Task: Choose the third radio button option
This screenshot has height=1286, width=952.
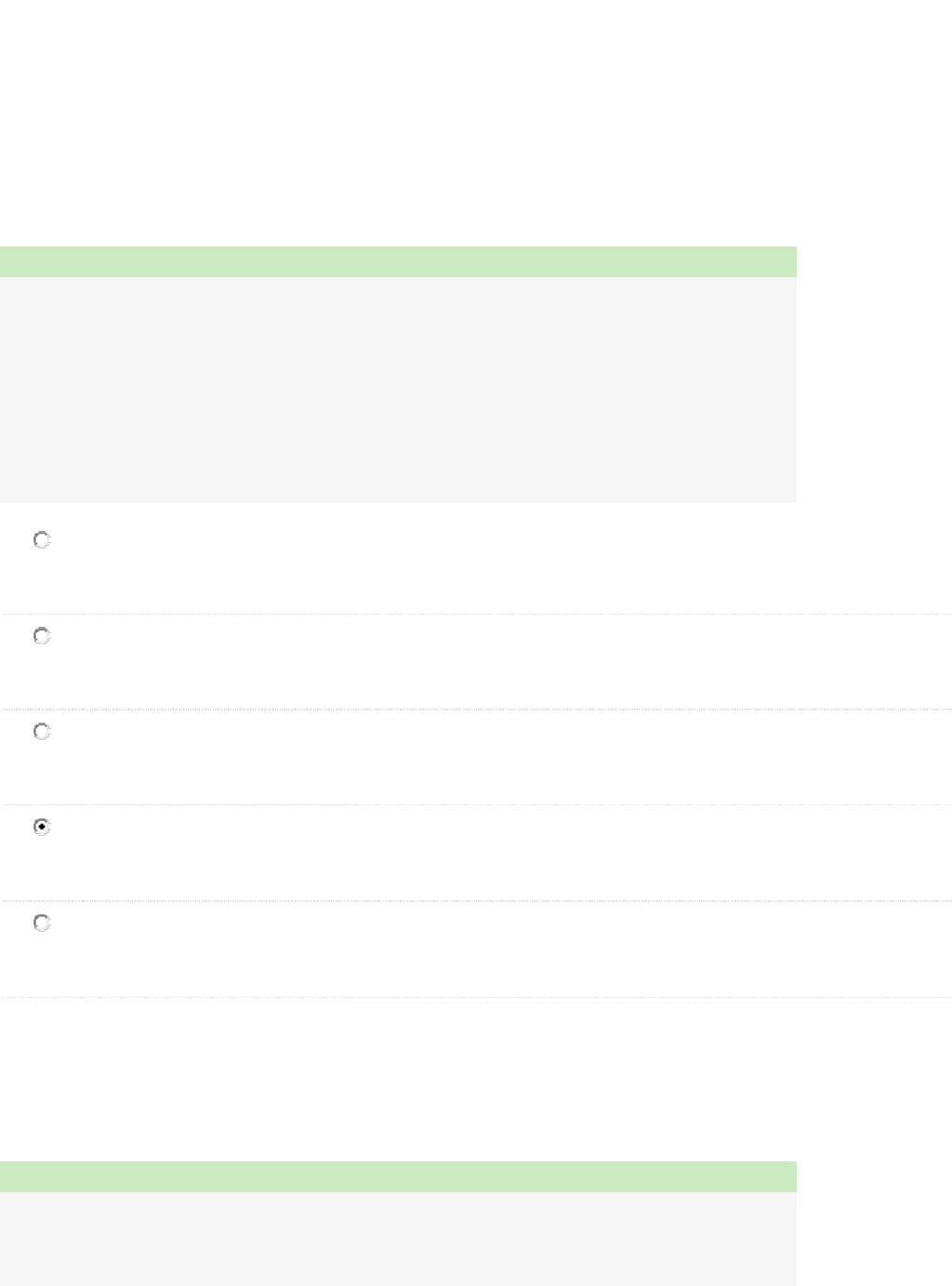Action: click(x=42, y=732)
